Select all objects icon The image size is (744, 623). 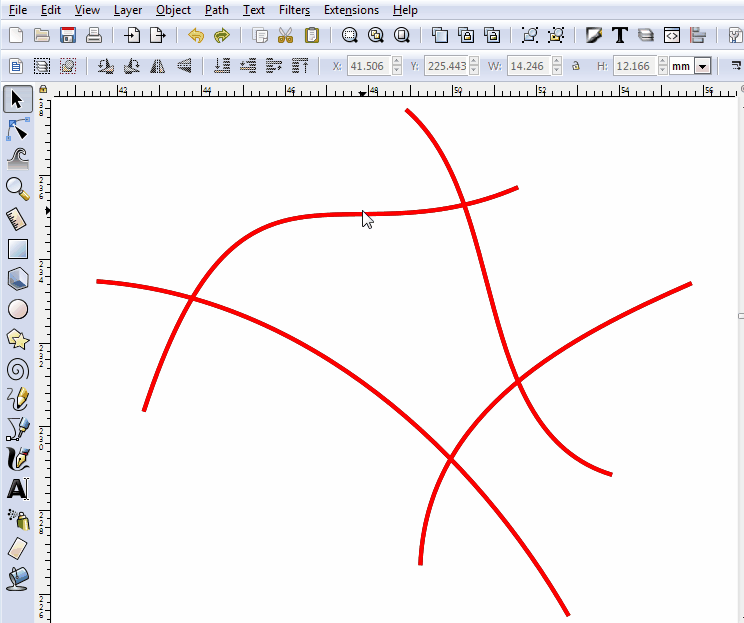pos(16,66)
